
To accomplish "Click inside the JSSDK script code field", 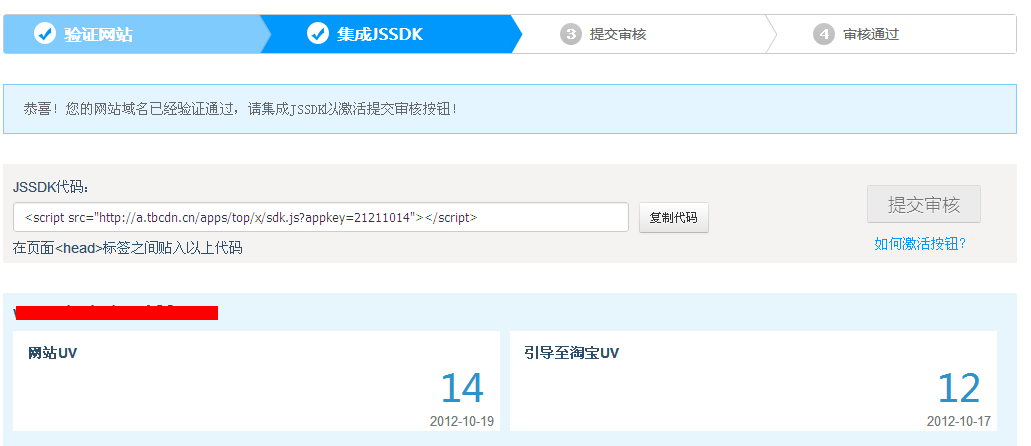I will (x=321, y=217).
